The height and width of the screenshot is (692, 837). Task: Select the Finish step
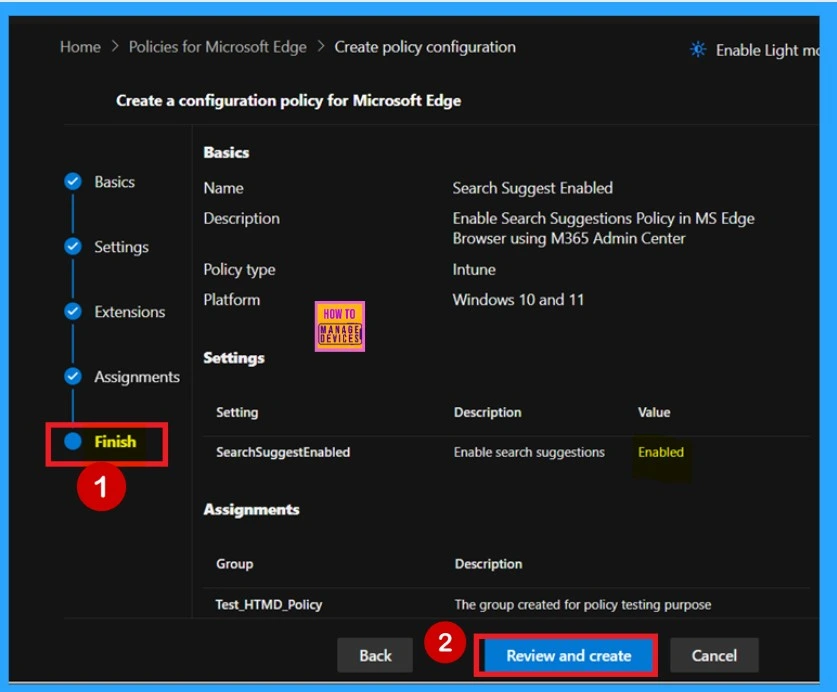115,442
